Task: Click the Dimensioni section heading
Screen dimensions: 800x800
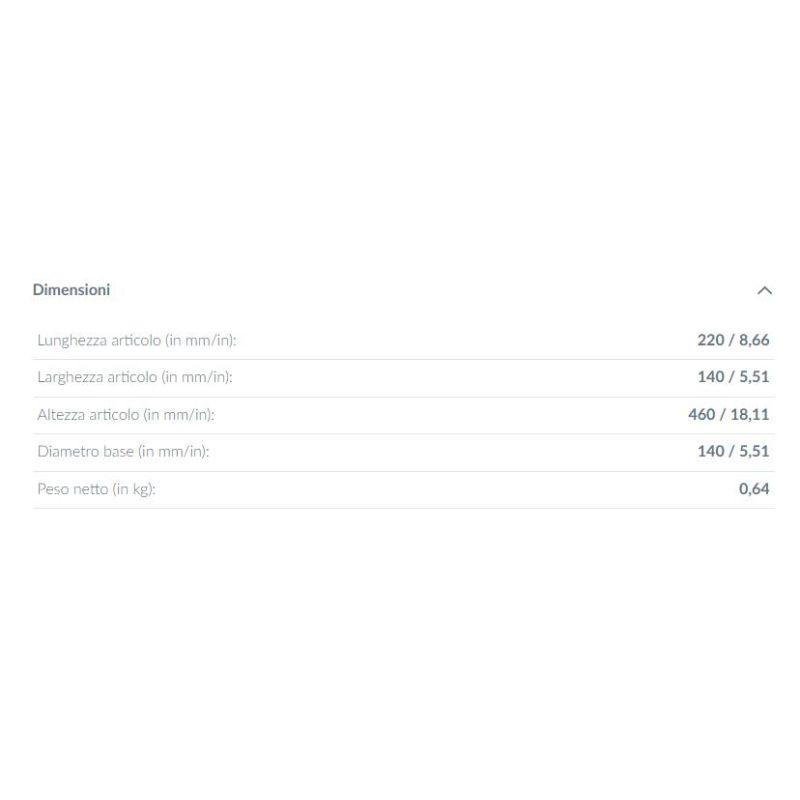Action: click(x=71, y=290)
